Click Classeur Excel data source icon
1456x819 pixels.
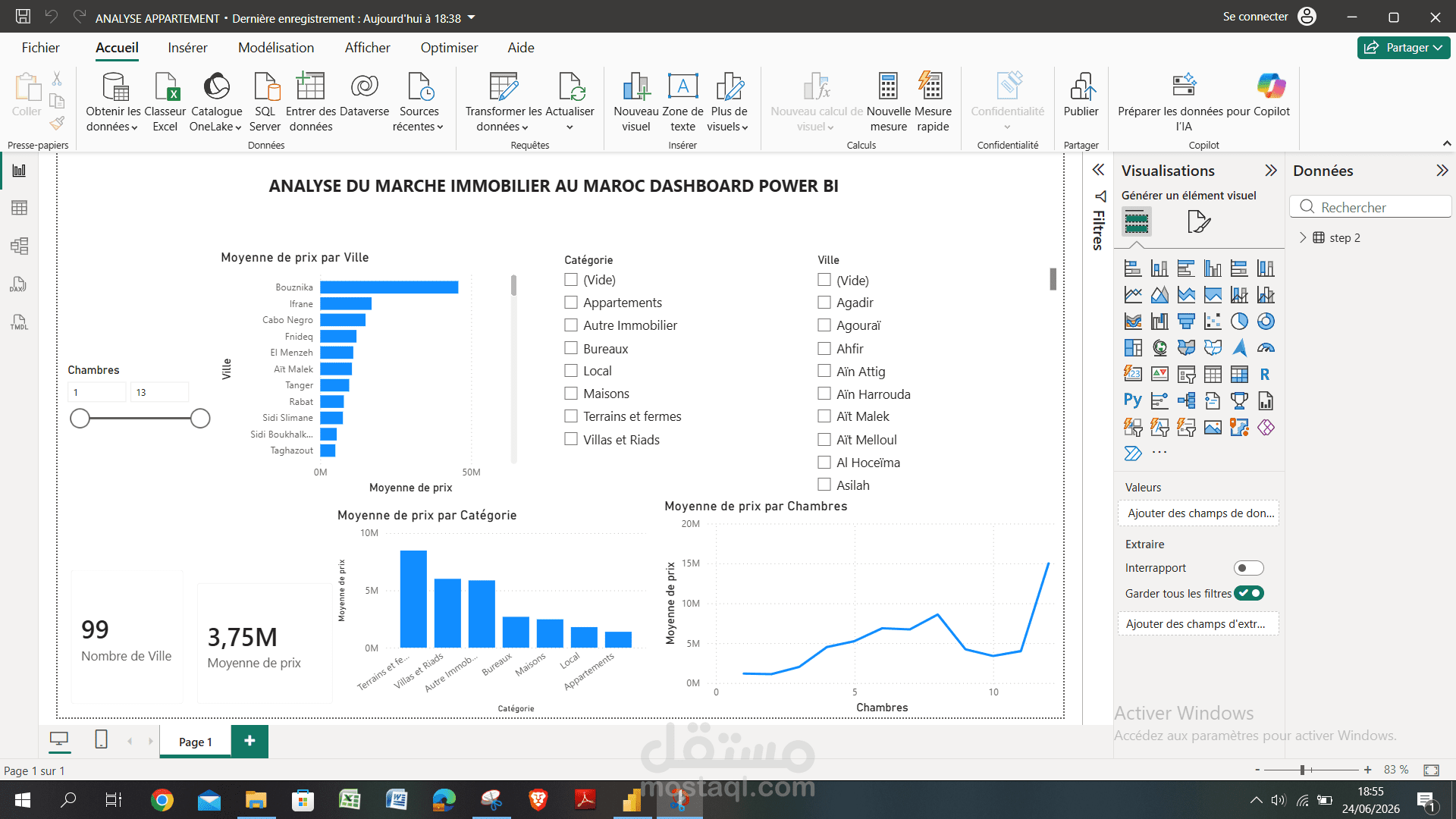(165, 102)
